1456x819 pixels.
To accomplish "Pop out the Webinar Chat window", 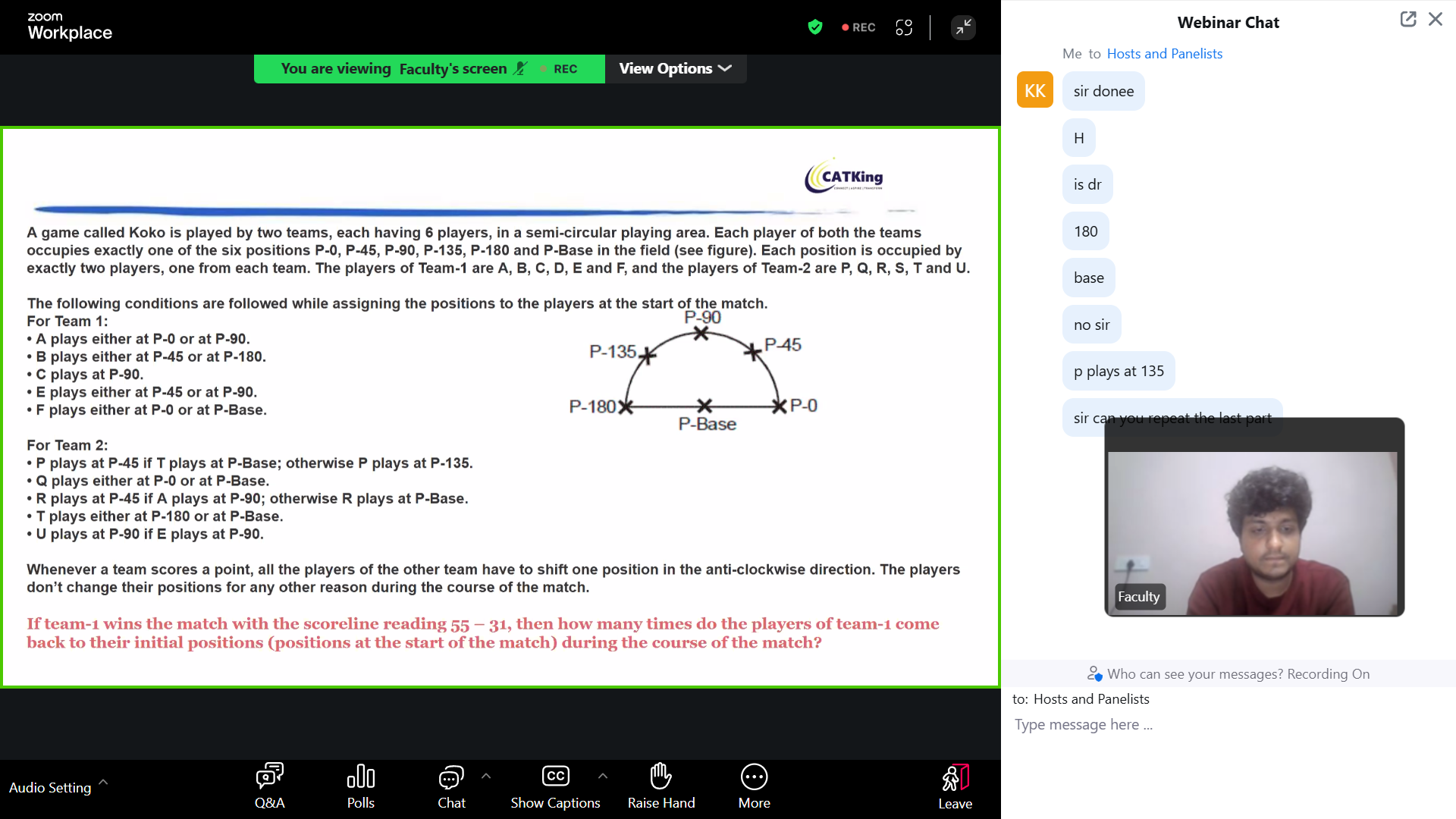I will coord(1408,20).
